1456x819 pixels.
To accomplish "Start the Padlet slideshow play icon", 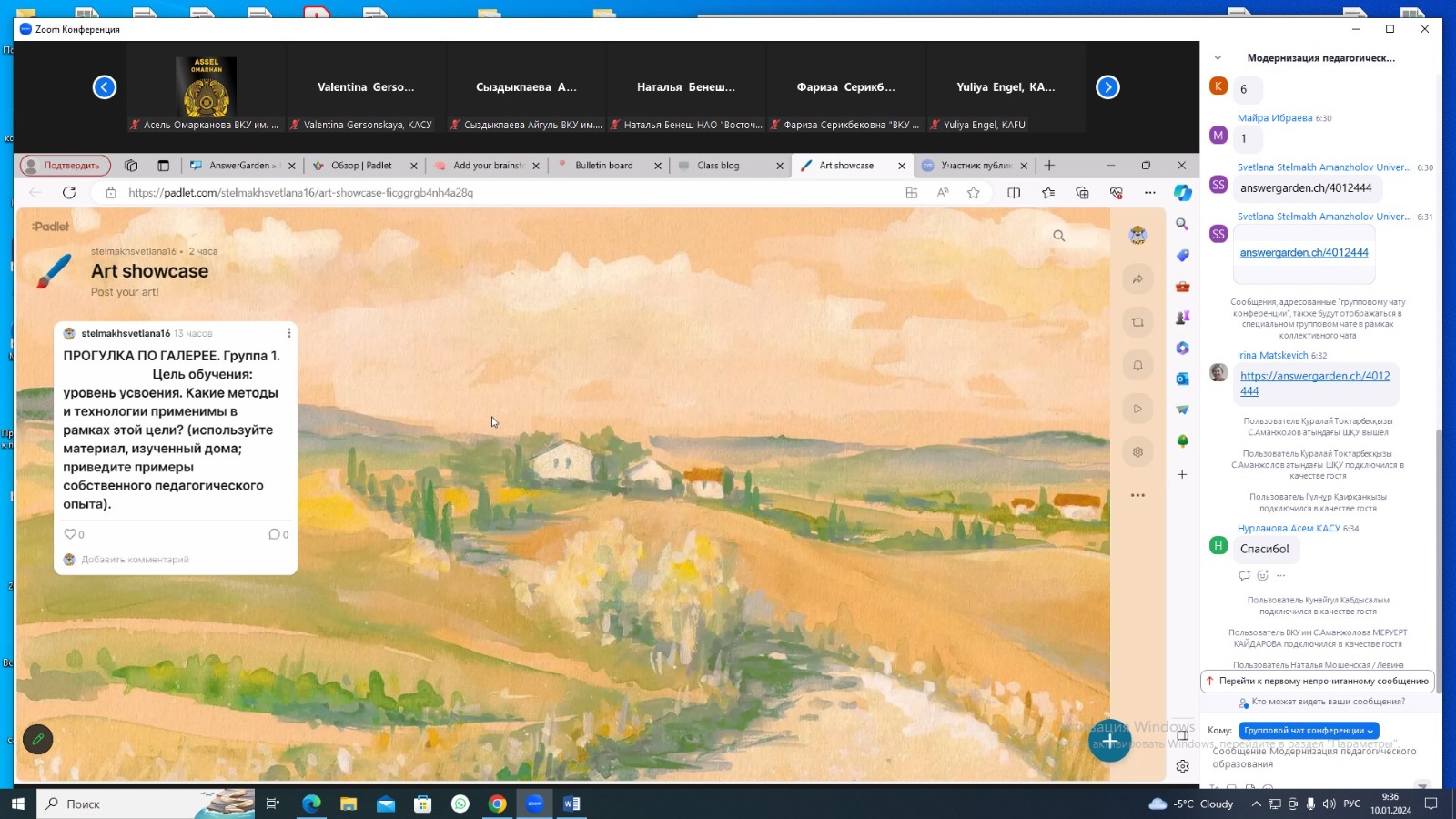I will pos(1137,409).
